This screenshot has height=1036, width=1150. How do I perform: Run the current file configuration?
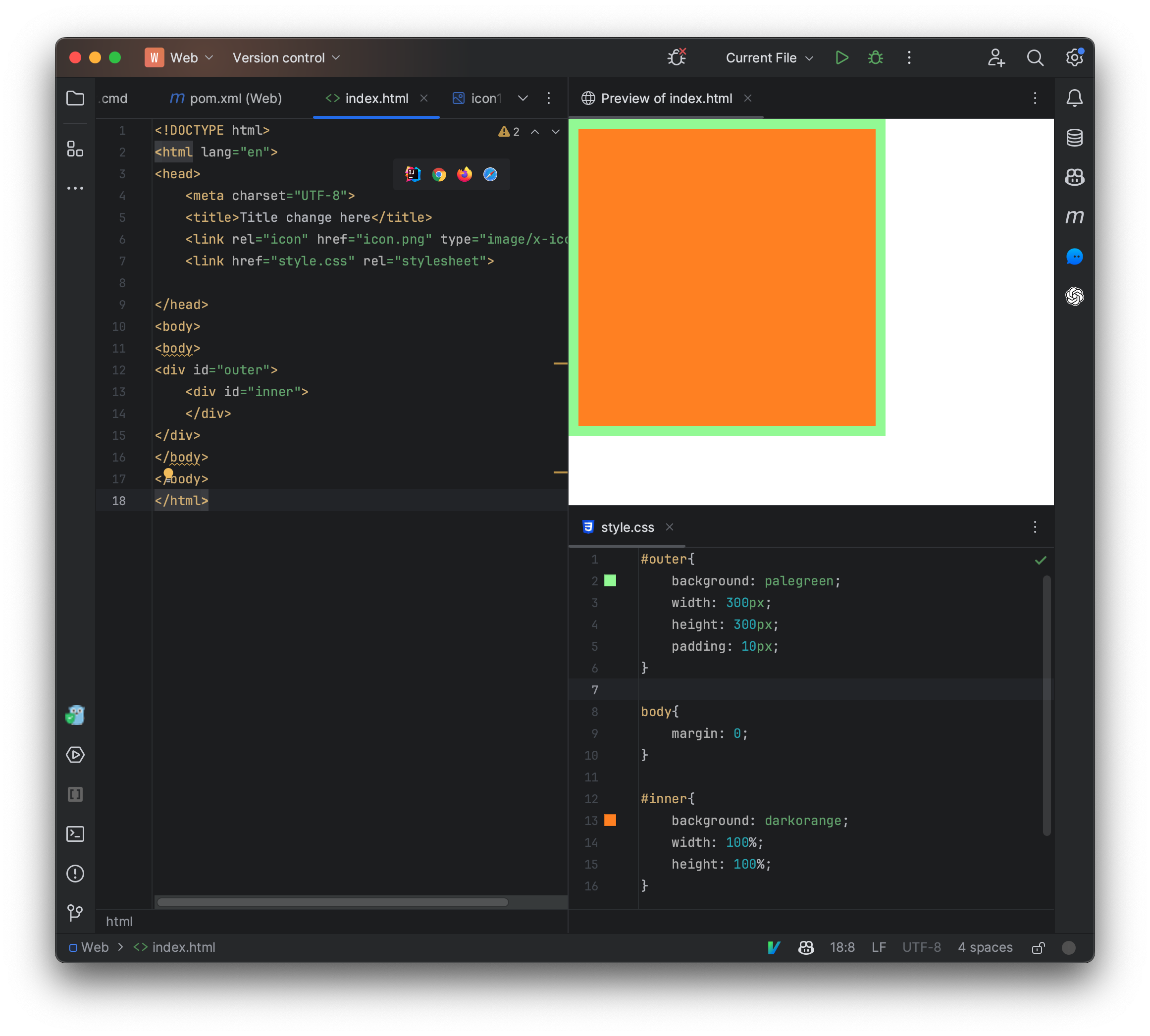(841, 57)
